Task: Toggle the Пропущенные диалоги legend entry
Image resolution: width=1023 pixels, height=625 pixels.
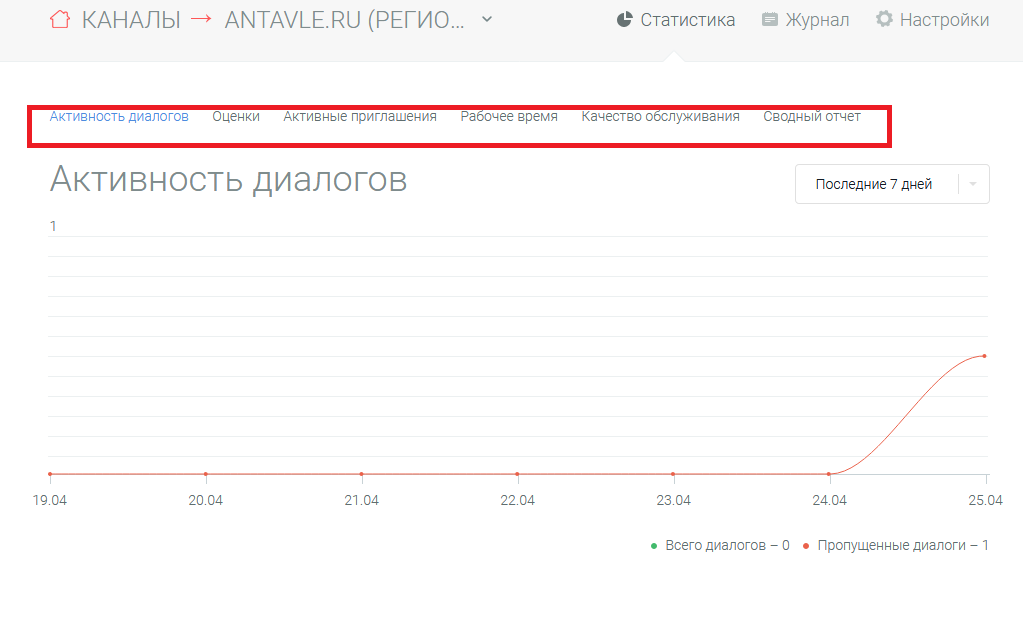Action: [x=896, y=545]
